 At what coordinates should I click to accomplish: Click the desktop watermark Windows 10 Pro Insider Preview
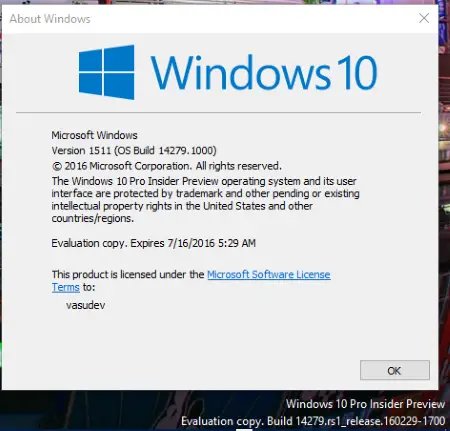click(x=366, y=404)
